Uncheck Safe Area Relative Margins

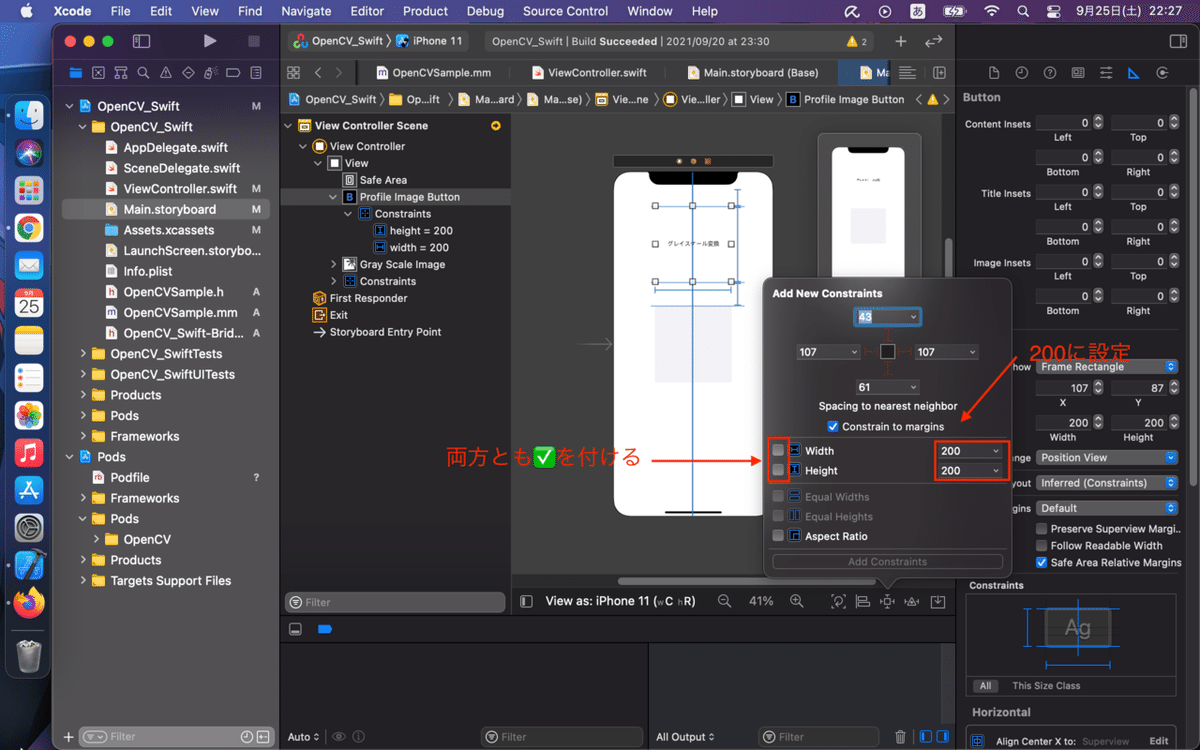(x=1042, y=562)
